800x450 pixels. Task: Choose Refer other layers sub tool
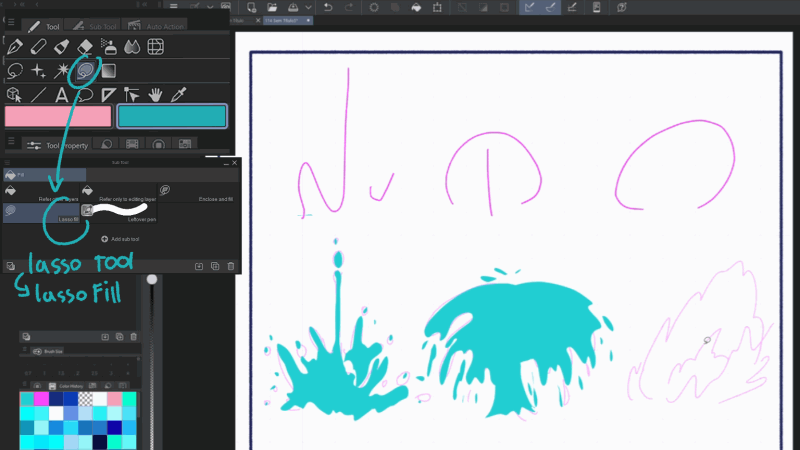pyautogui.click(x=42, y=192)
